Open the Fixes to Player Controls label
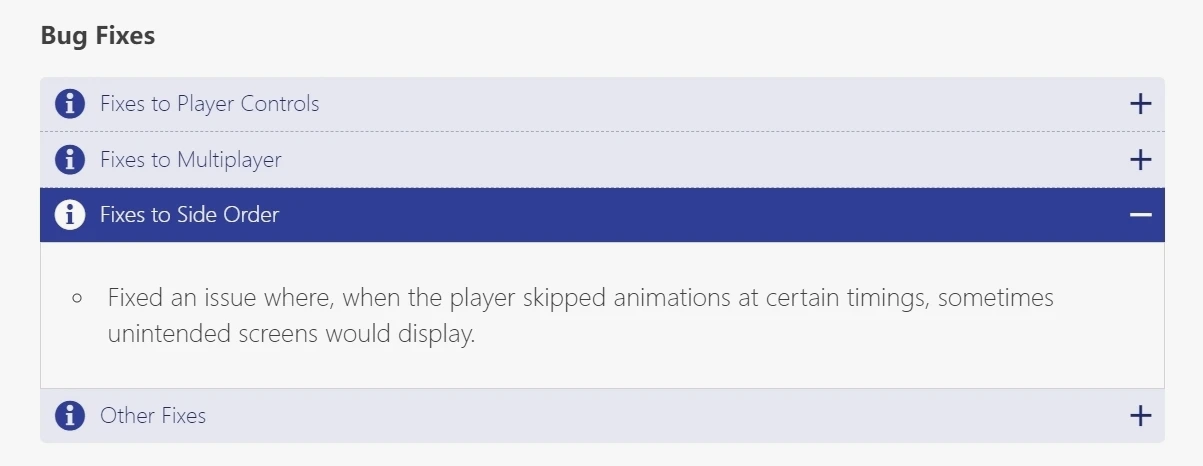Image resolution: width=1203 pixels, height=466 pixels. tap(209, 104)
